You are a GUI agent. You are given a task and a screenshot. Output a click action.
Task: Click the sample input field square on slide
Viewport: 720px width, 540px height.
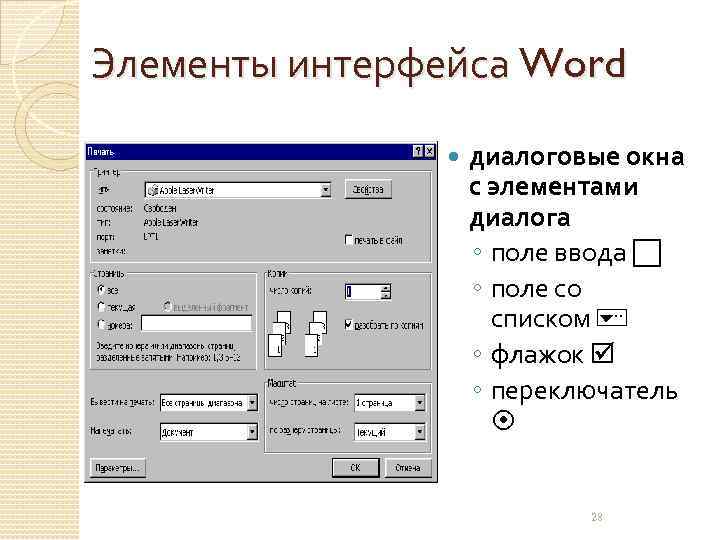647,253
